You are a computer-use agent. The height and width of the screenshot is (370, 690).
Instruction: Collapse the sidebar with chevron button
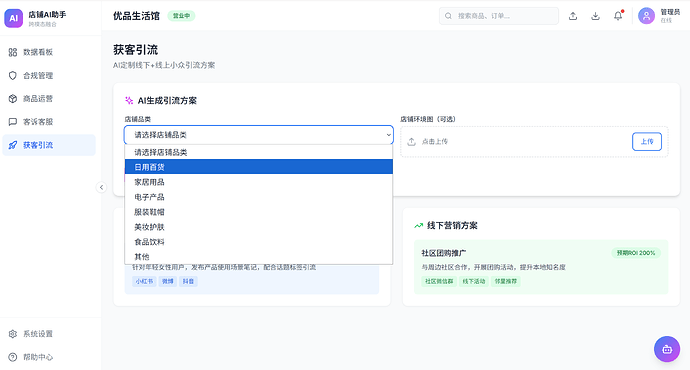(x=101, y=187)
